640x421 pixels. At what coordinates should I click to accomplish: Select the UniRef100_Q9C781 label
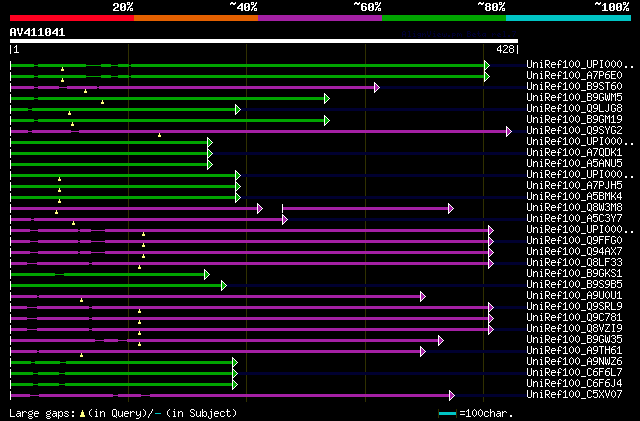click(x=574, y=318)
